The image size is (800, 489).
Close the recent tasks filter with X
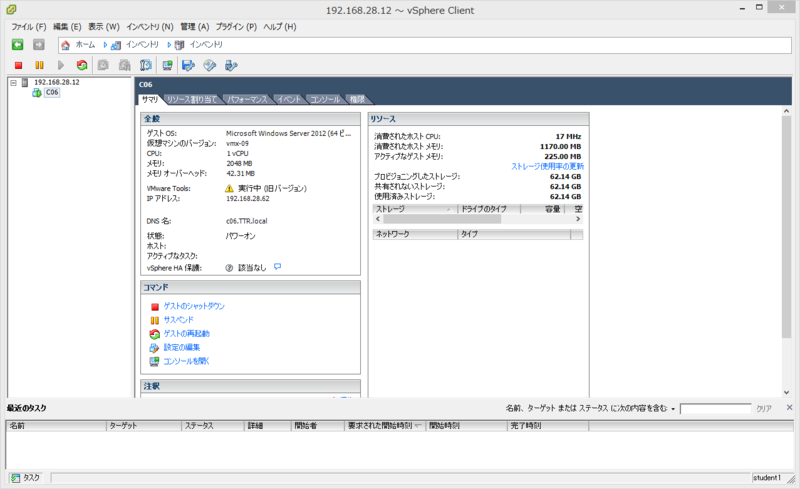pyautogui.click(x=789, y=407)
